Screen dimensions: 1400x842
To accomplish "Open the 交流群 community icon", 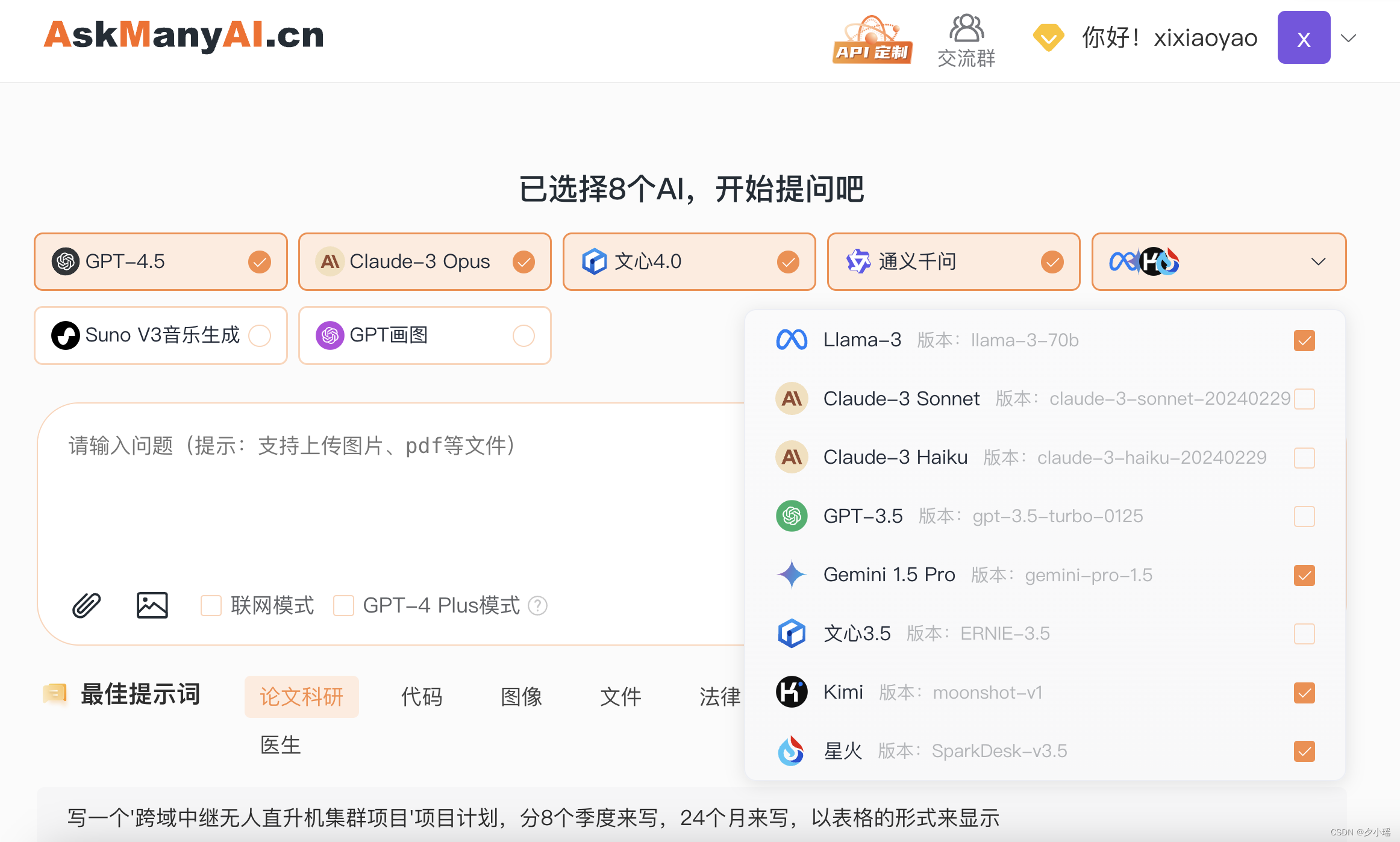I will [966, 41].
